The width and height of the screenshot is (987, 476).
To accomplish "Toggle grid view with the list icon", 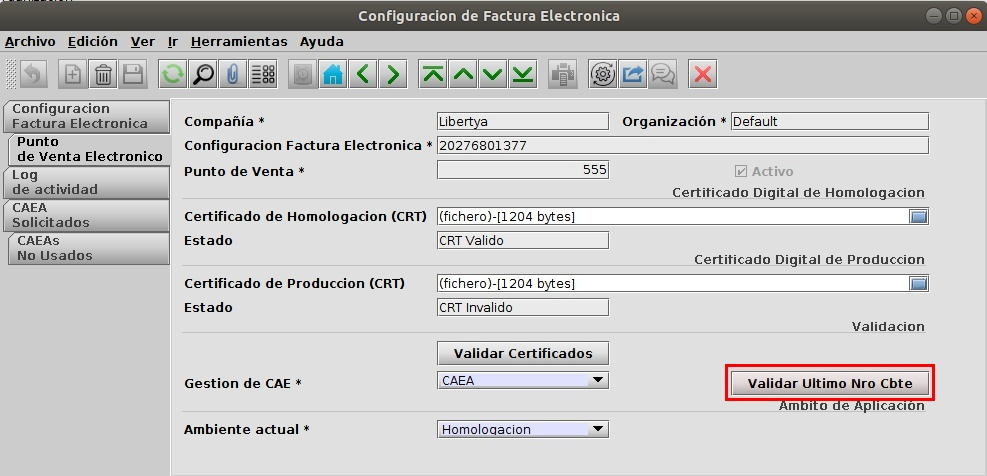I will pyautogui.click(x=263, y=75).
